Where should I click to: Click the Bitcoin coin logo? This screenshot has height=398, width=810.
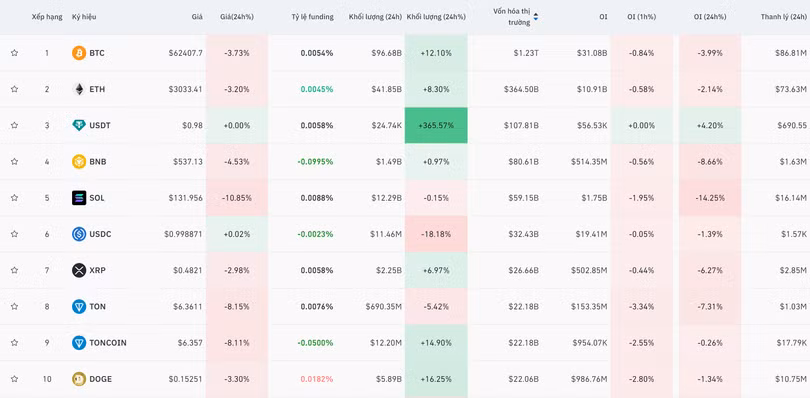79,53
